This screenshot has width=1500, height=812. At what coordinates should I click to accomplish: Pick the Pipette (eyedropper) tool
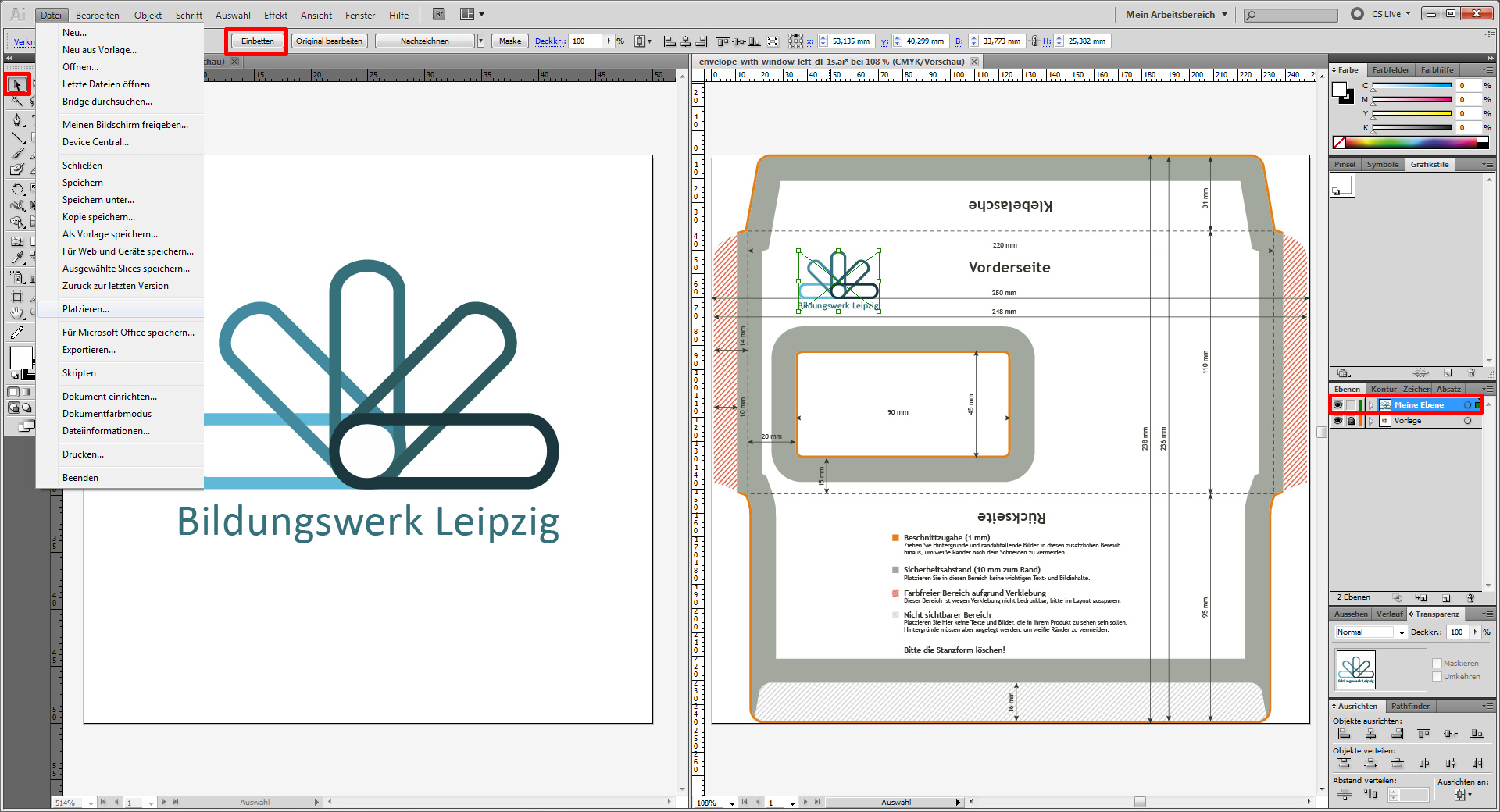coord(17,257)
